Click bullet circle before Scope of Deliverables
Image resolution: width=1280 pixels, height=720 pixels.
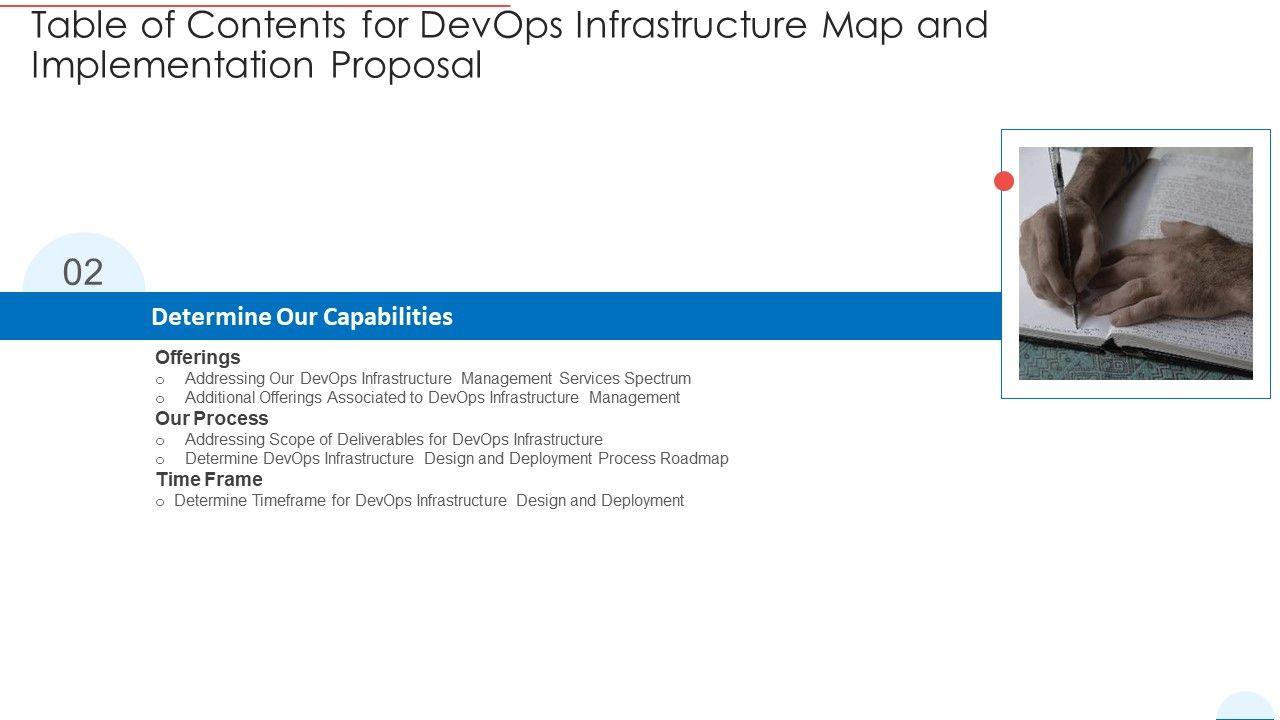click(160, 442)
